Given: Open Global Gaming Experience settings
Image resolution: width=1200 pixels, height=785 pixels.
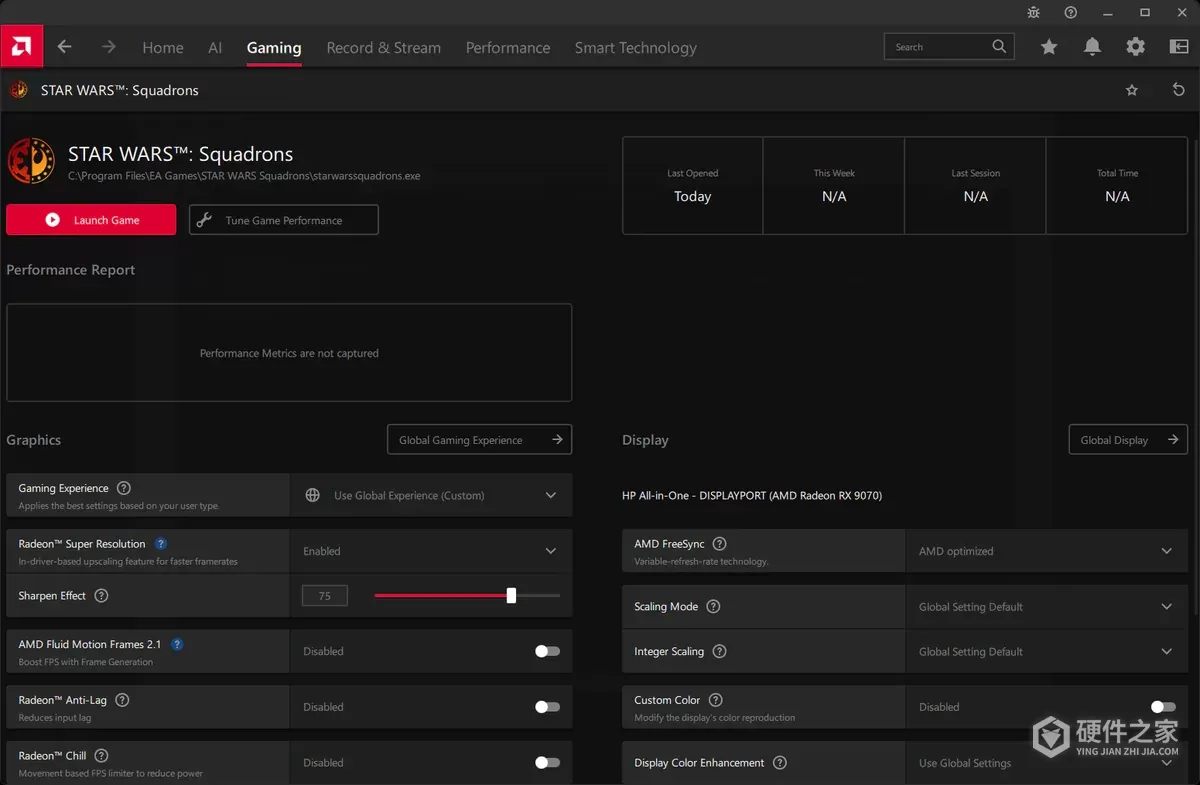Looking at the screenshot, I should tap(480, 440).
